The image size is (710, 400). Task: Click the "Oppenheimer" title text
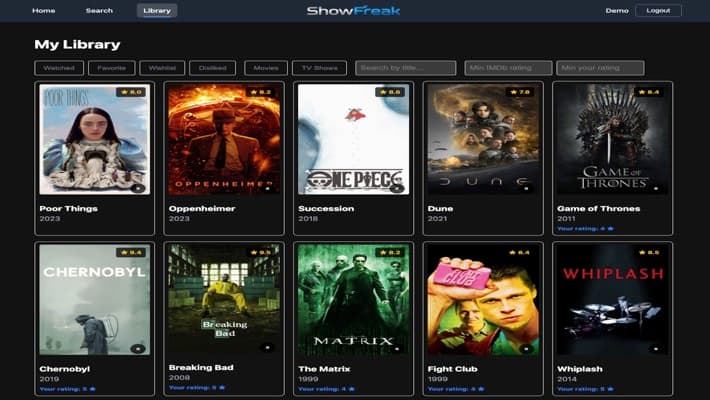(202, 208)
